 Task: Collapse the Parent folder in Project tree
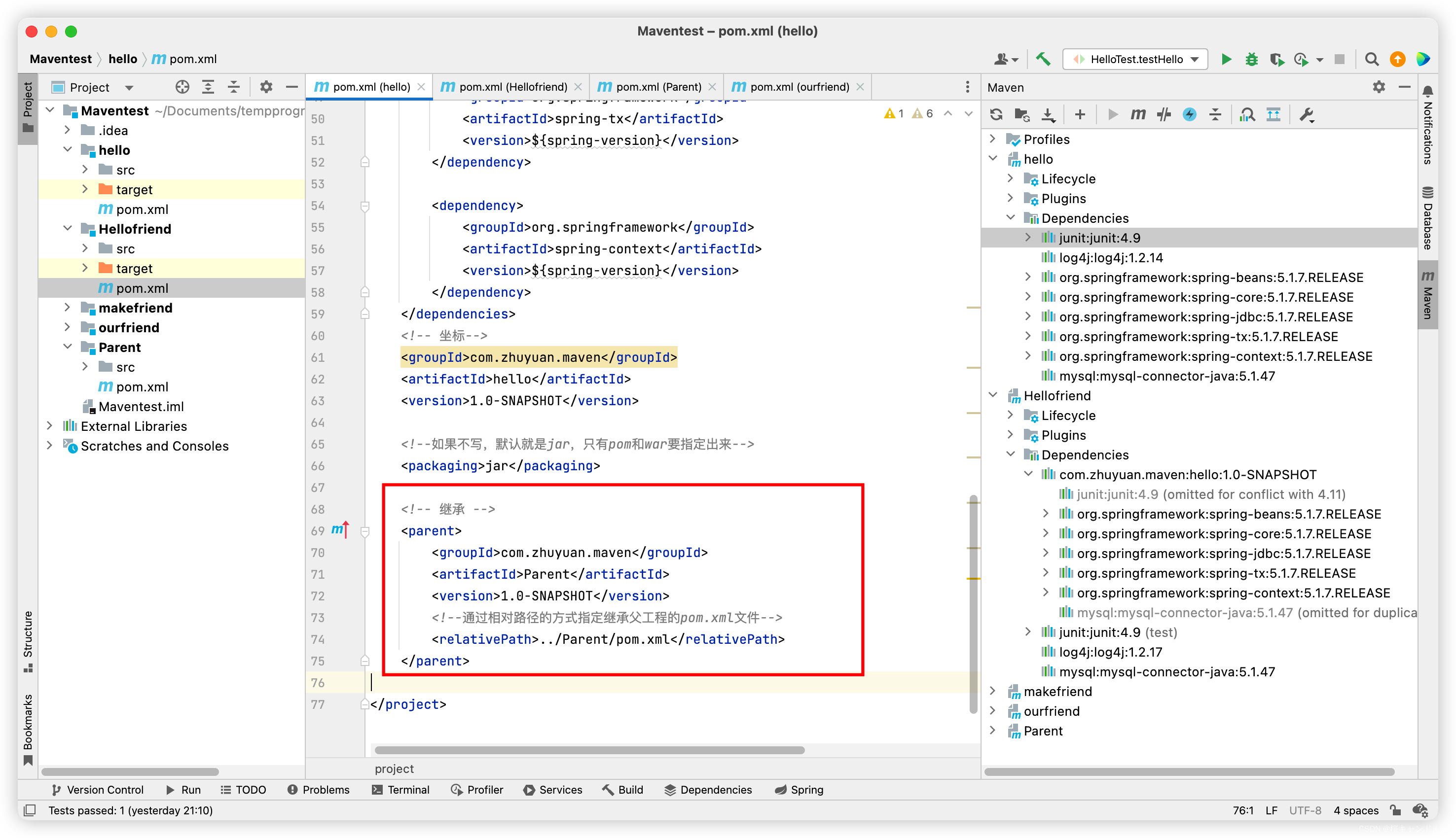tap(68, 347)
